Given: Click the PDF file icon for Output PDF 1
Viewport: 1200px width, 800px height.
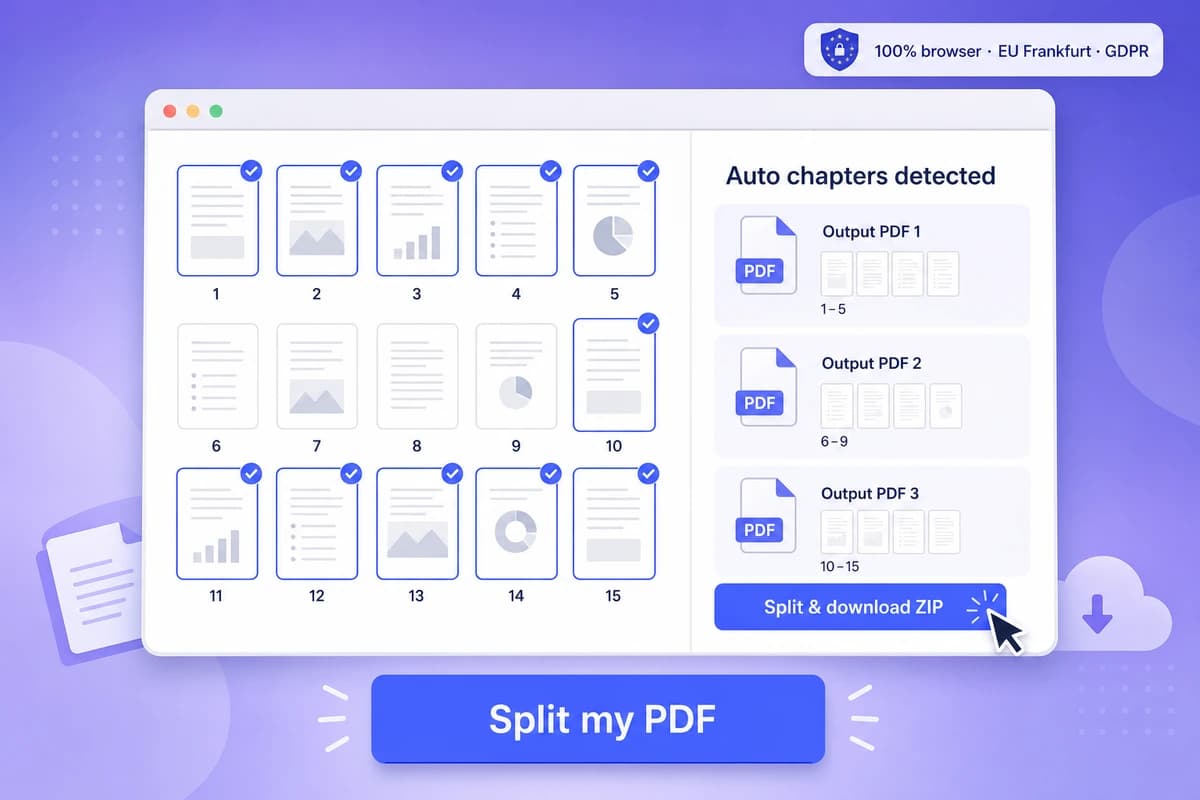Looking at the screenshot, I should pyautogui.click(x=766, y=256).
